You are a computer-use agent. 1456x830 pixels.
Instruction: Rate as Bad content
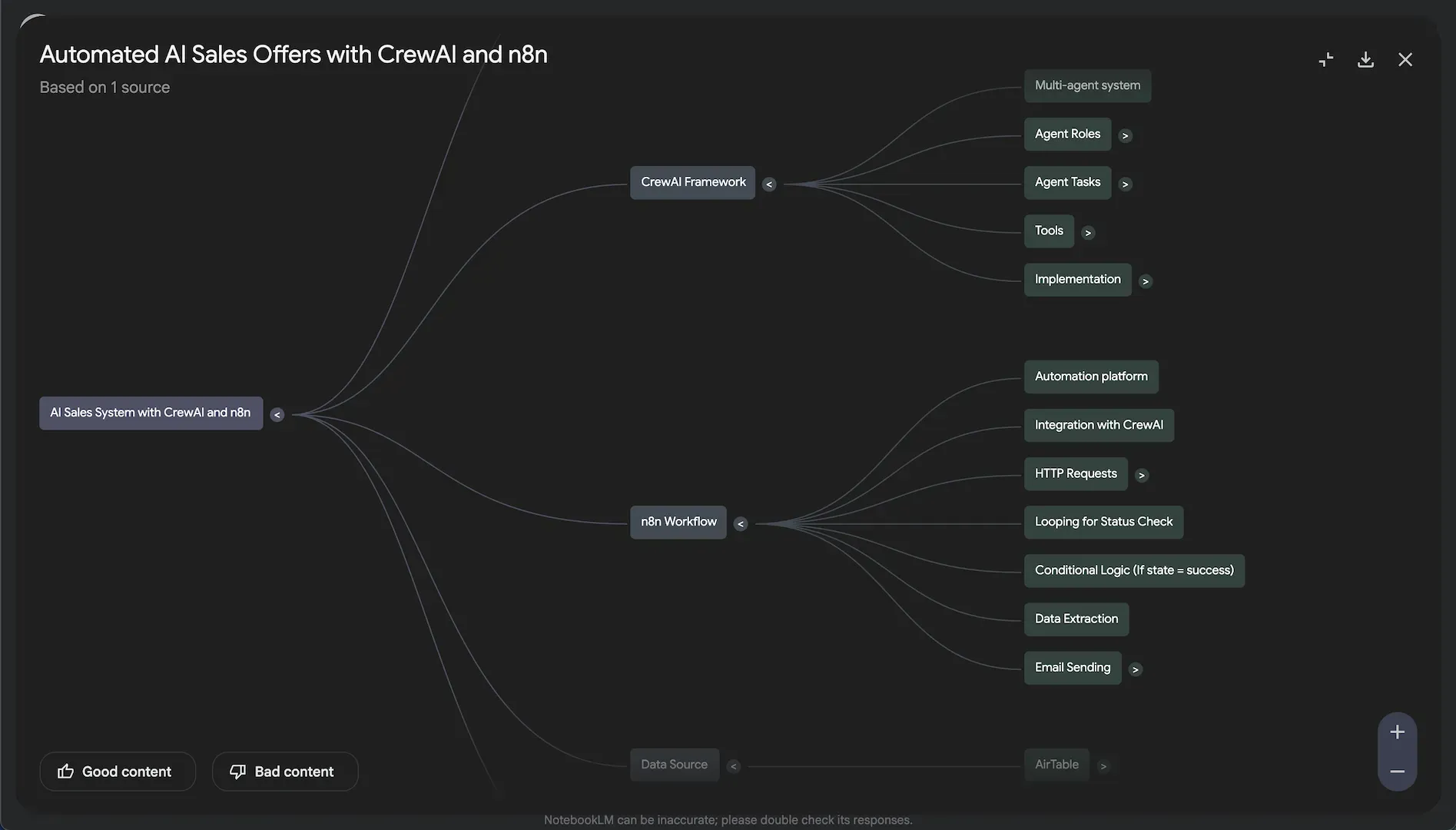(x=285, y=772)
